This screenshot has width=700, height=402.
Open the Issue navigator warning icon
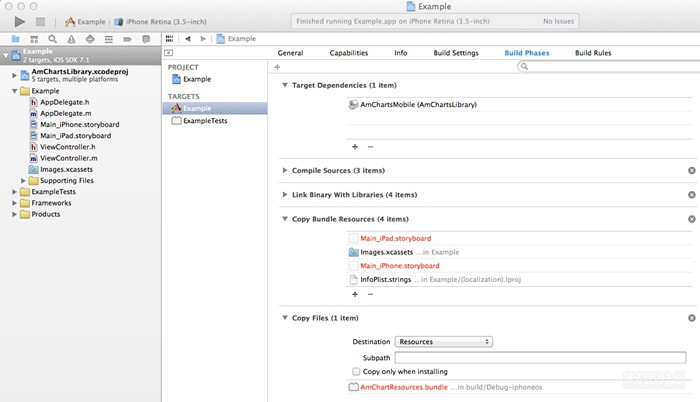71,39
